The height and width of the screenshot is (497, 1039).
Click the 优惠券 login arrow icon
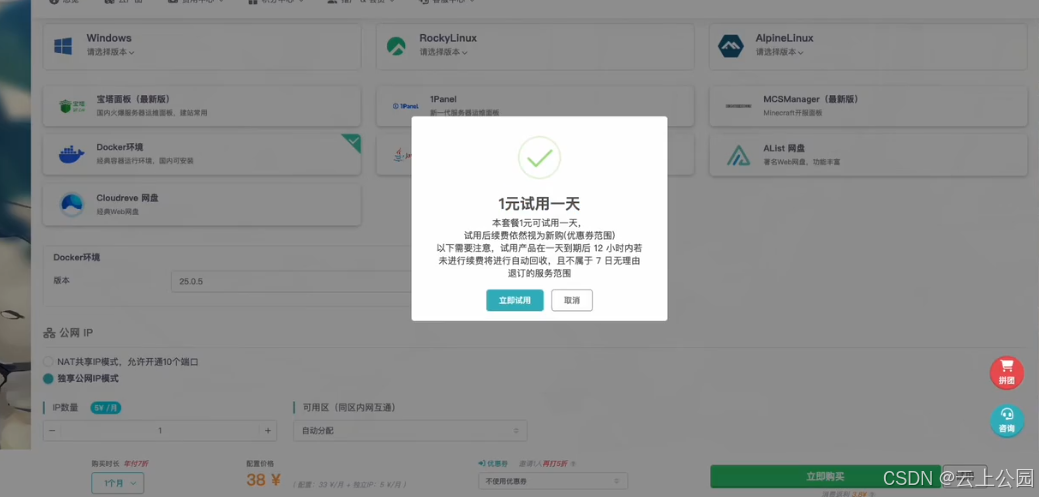[481, 463]
